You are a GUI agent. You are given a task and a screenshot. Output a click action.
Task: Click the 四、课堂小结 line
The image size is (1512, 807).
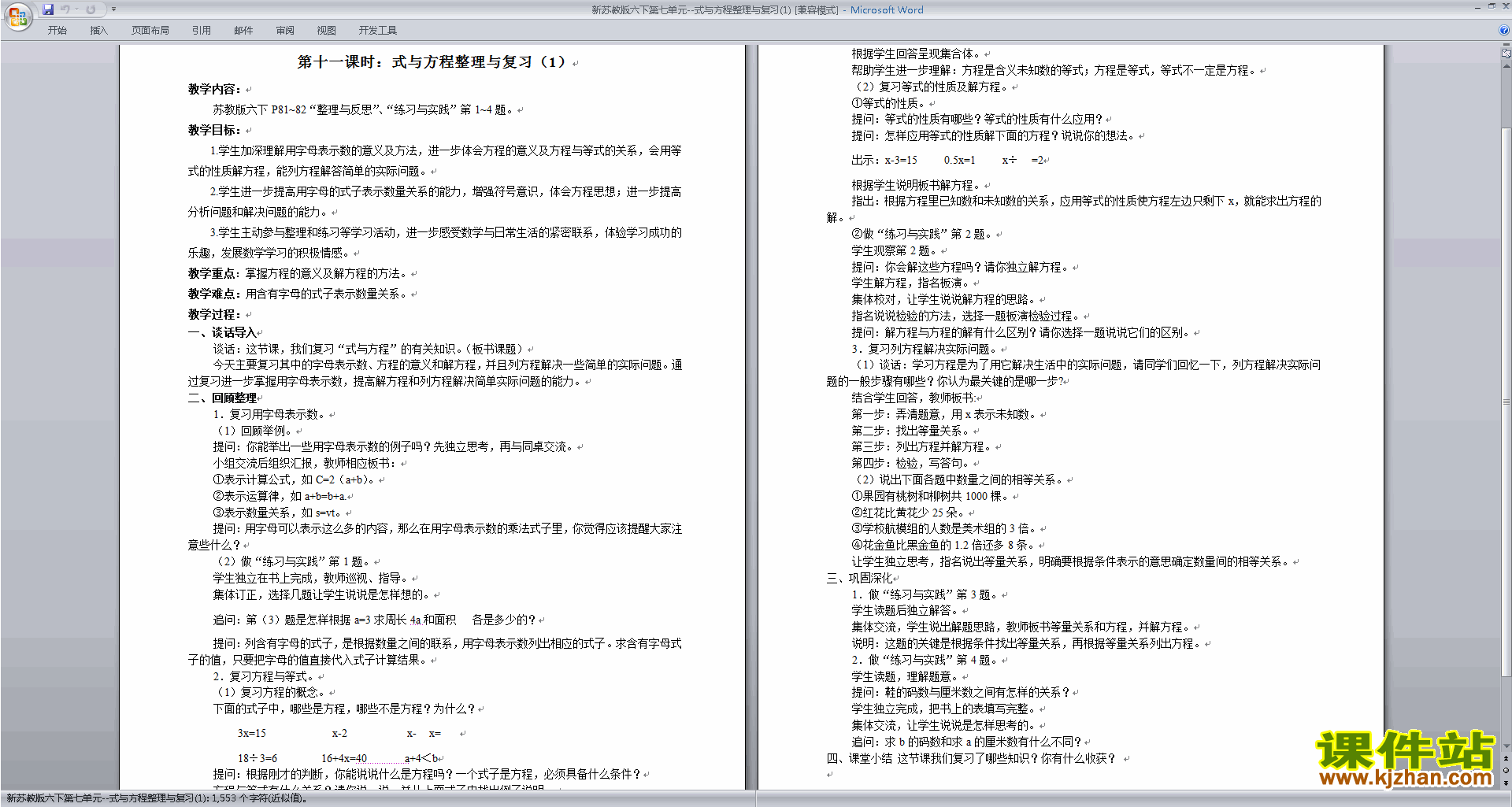click(971, 758)
